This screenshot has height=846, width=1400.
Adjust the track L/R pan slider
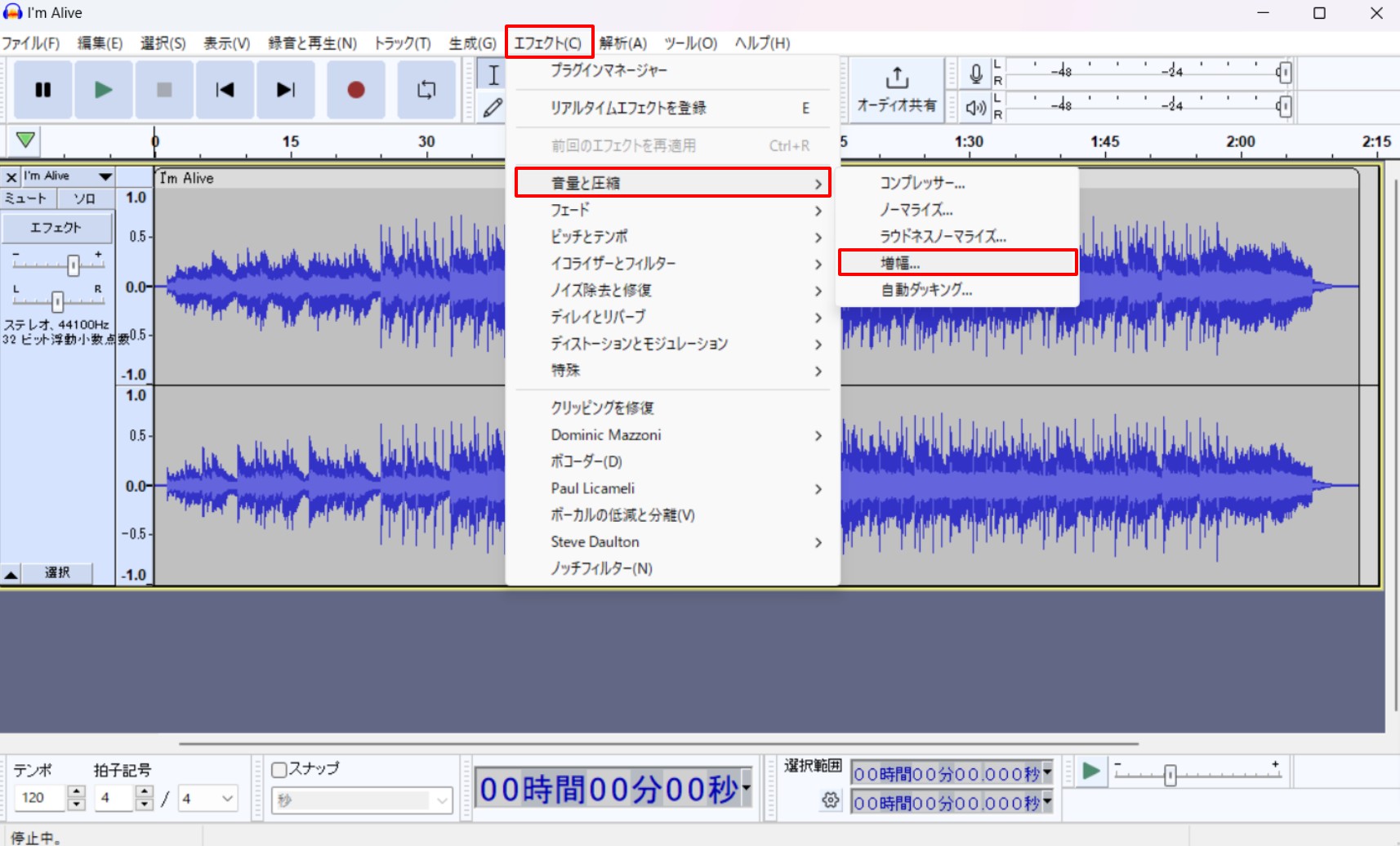[57, 301]
